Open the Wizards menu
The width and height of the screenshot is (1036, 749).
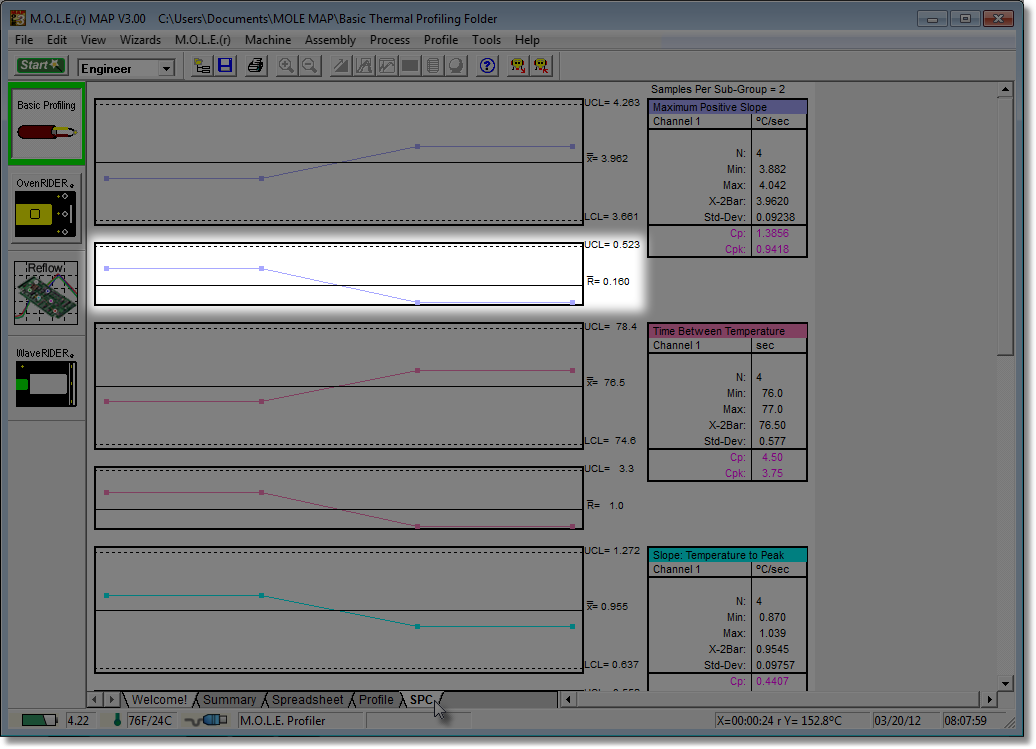140,40
